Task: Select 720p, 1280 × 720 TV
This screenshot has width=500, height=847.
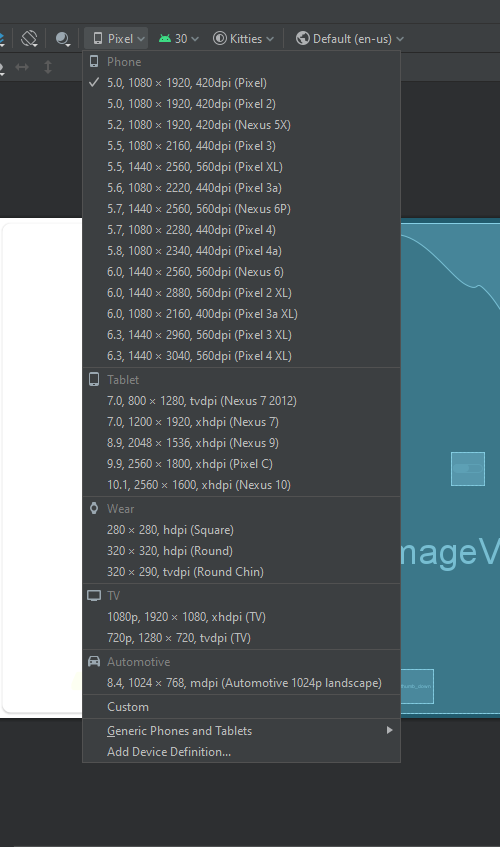Action: (x=241, y=638)
